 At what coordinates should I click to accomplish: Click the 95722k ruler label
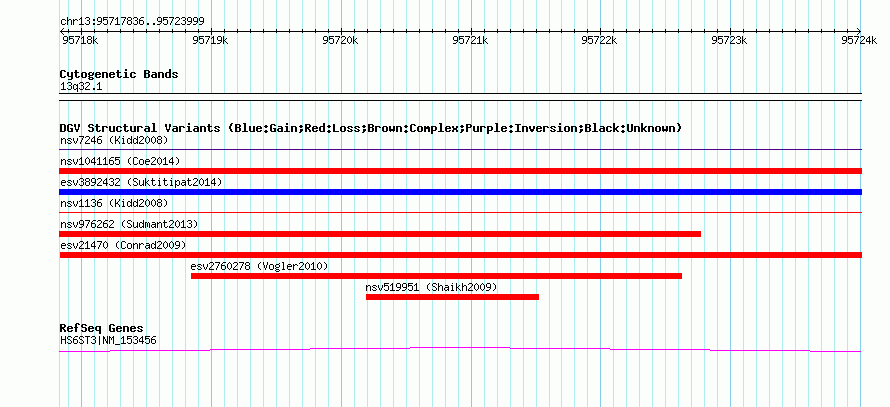600,40
